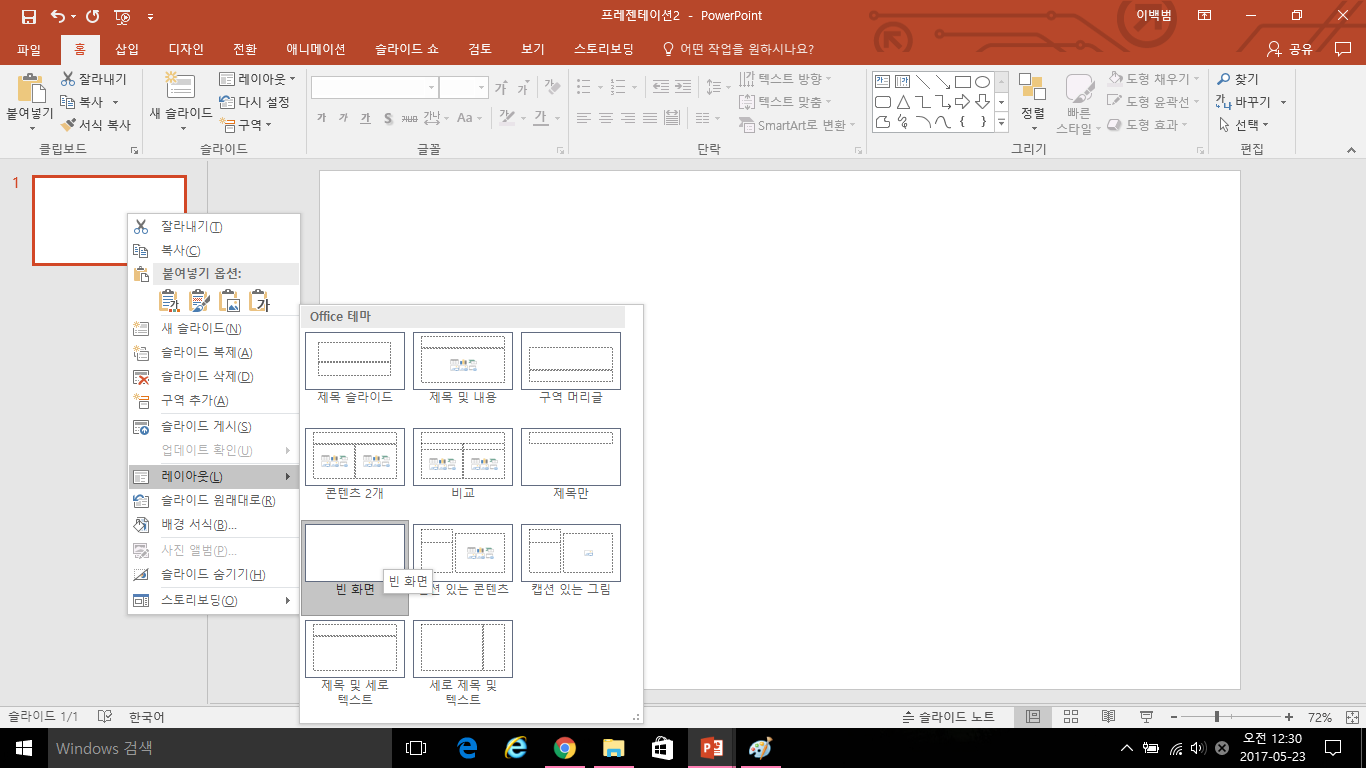Image resolution: width=1366 pixels, height=768 pixels.
Task: Open the File tab
Action: [x=29, y=49]
